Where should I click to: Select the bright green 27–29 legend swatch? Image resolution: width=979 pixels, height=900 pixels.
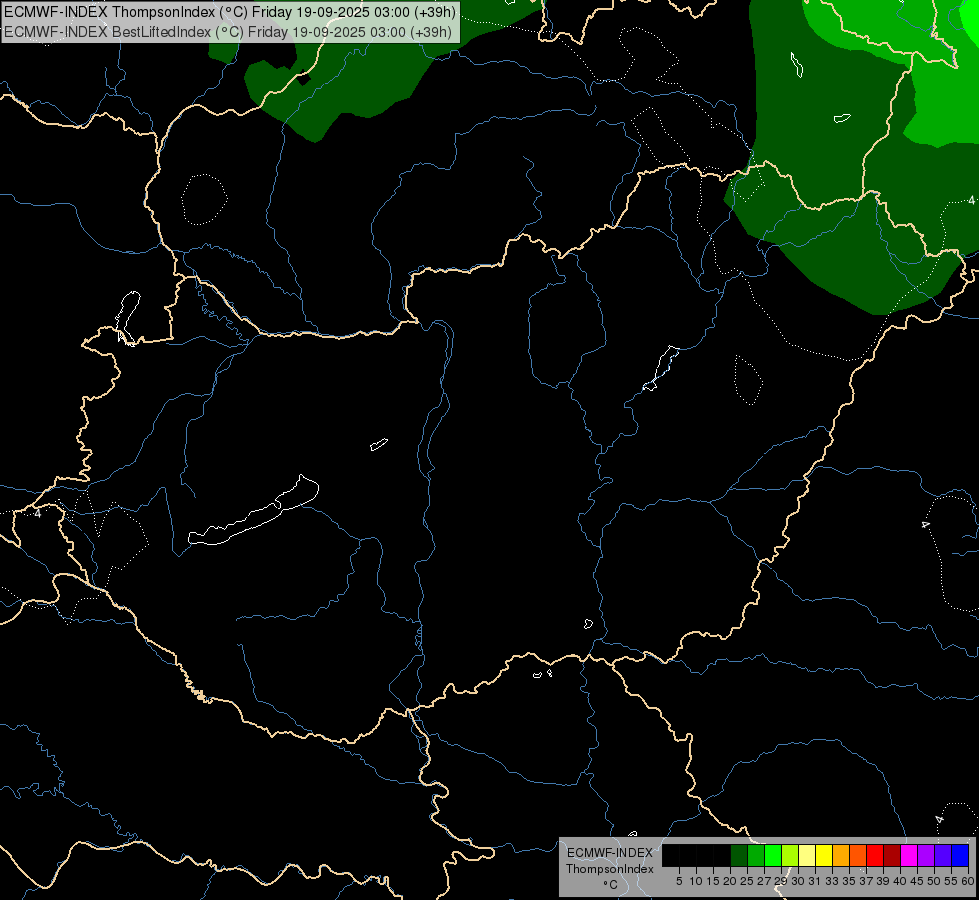click(x=774, y=855)
